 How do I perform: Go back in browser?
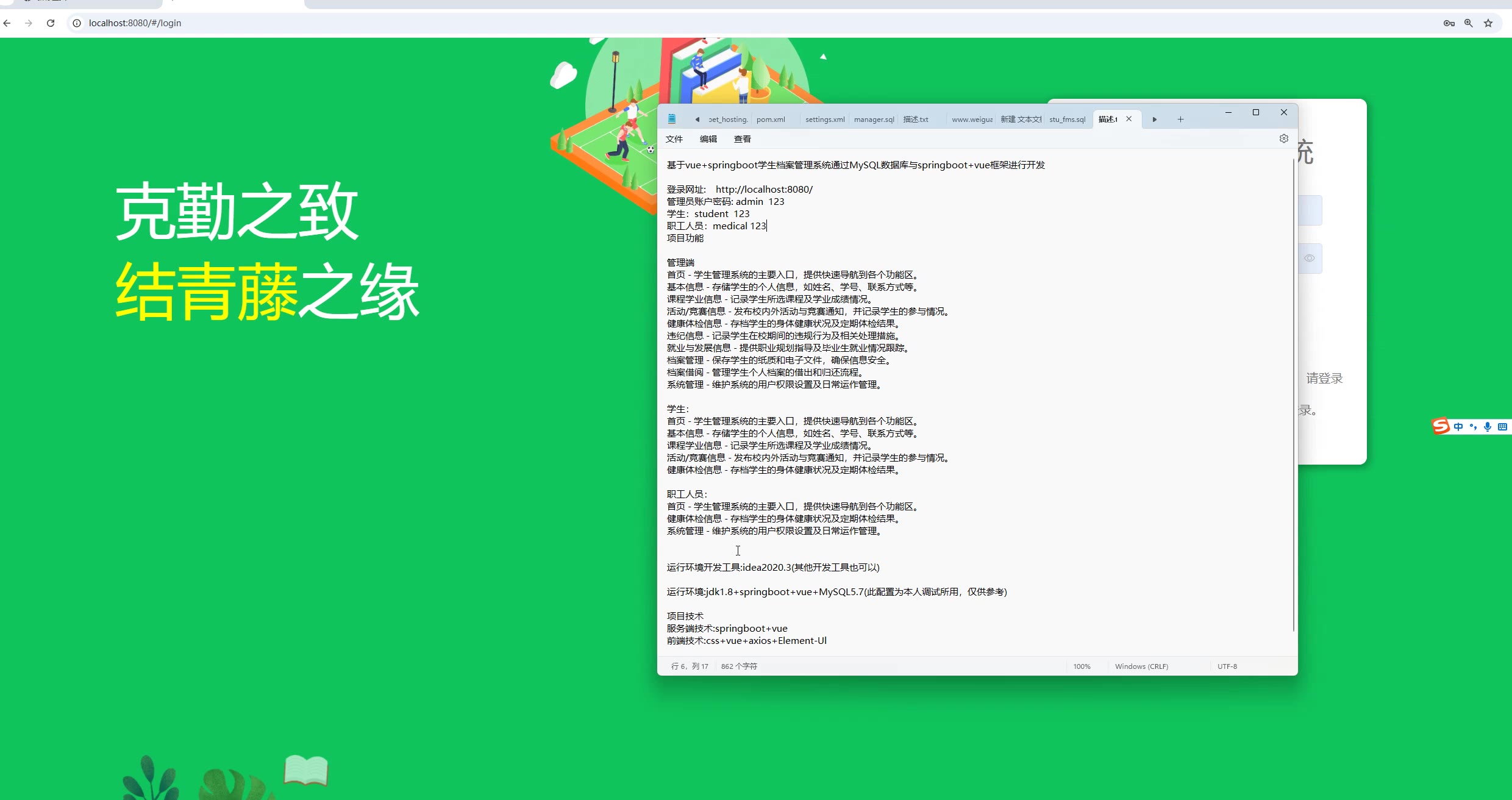[x=7, y=23]
